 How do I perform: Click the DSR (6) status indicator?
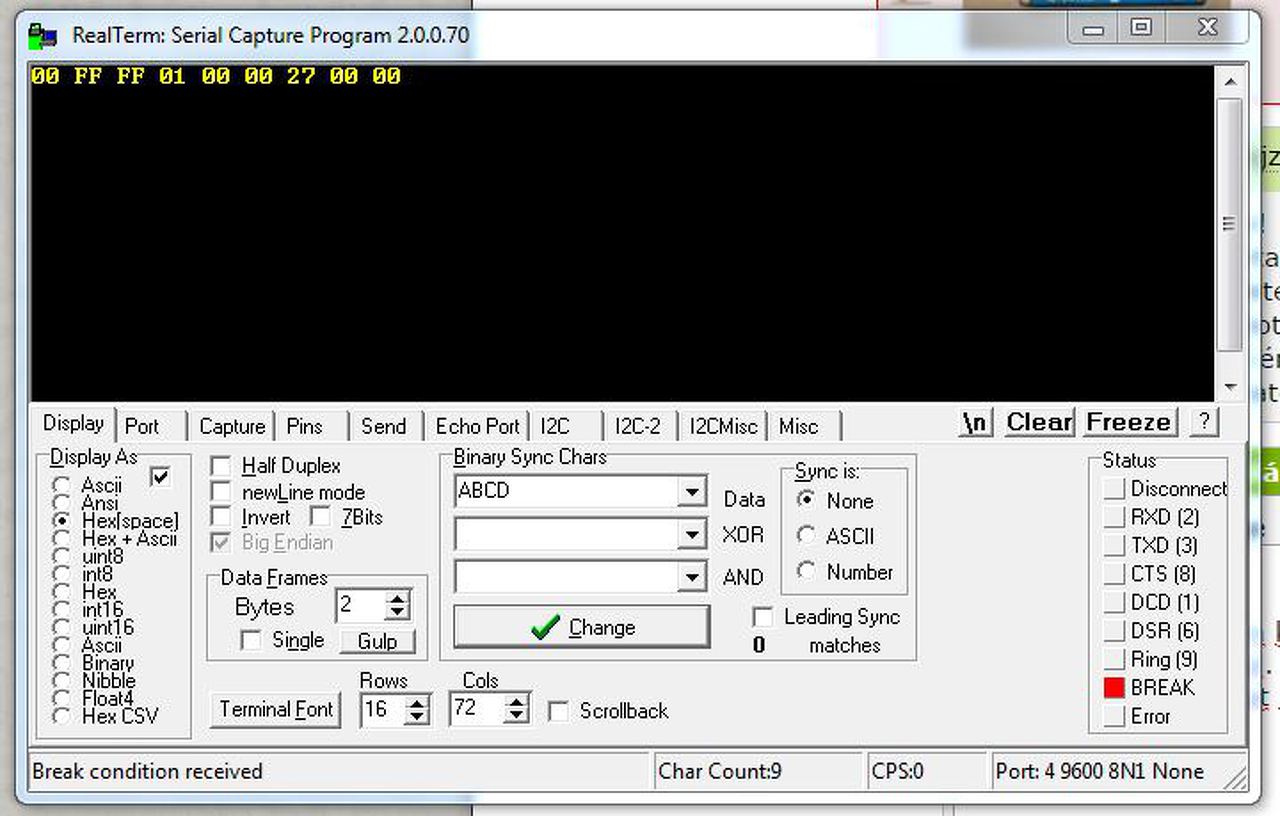[x=1114, y=631]
